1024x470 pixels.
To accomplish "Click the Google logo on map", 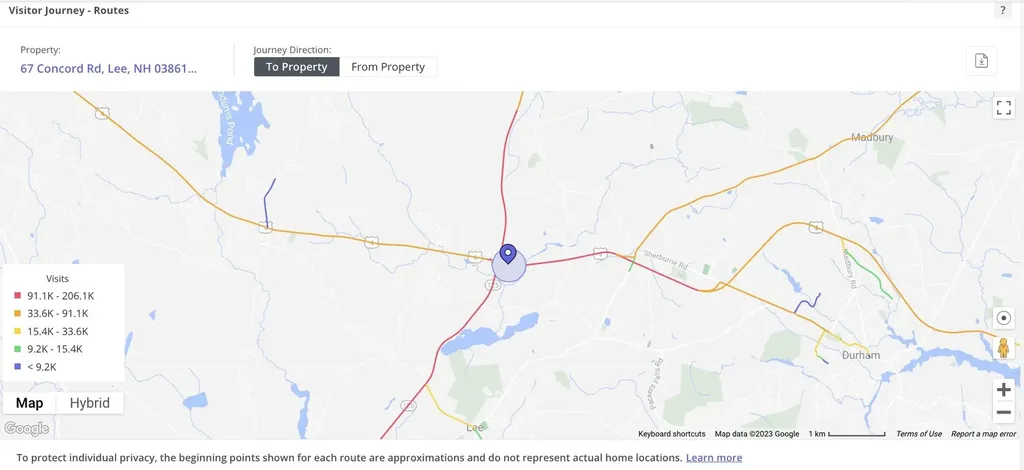I will [26, 429].
